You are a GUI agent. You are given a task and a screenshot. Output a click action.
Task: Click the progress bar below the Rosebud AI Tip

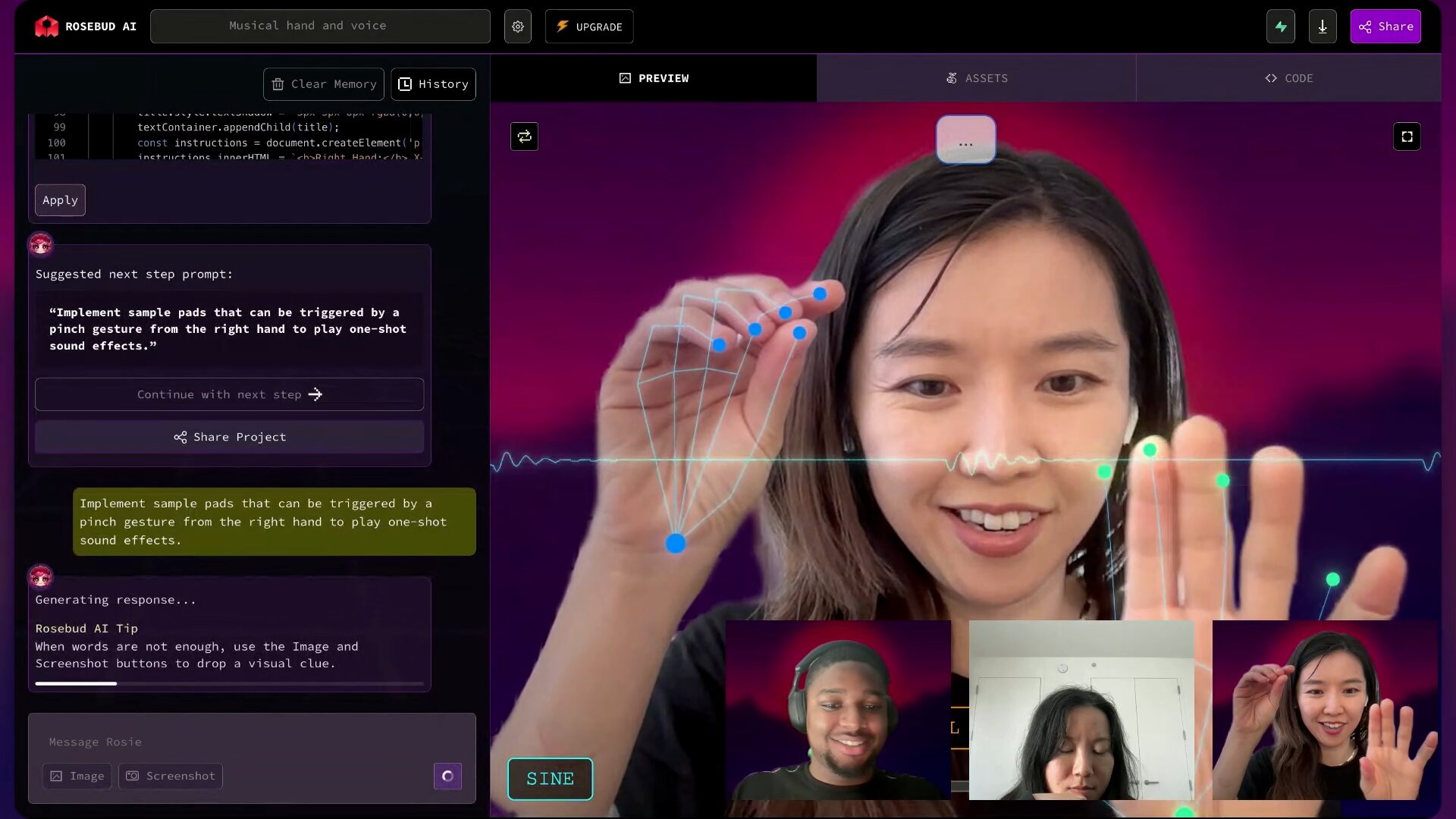(227, 683)
